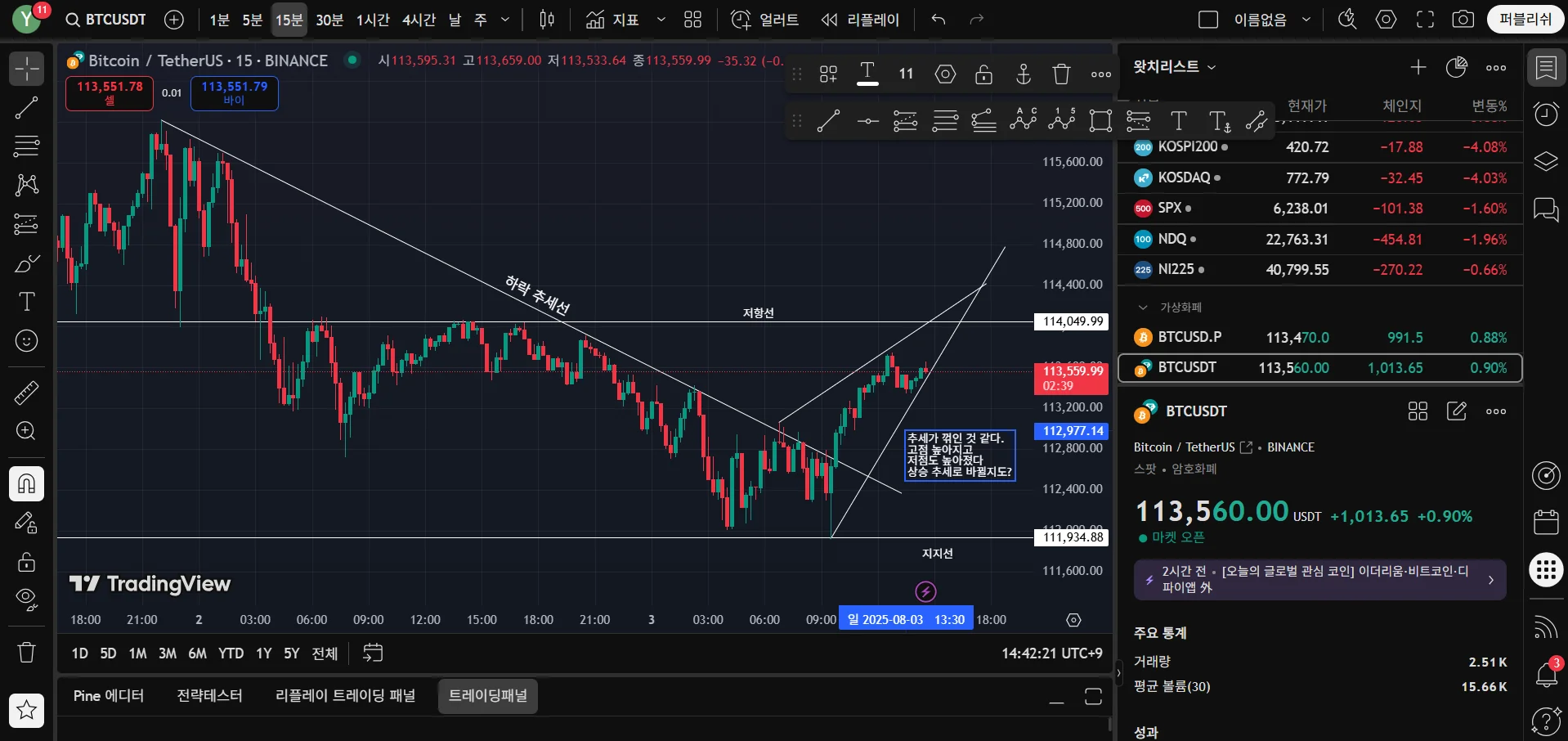Open the emoji icons tool
This screenshot has height=741, width=1568.
[26, 340]
